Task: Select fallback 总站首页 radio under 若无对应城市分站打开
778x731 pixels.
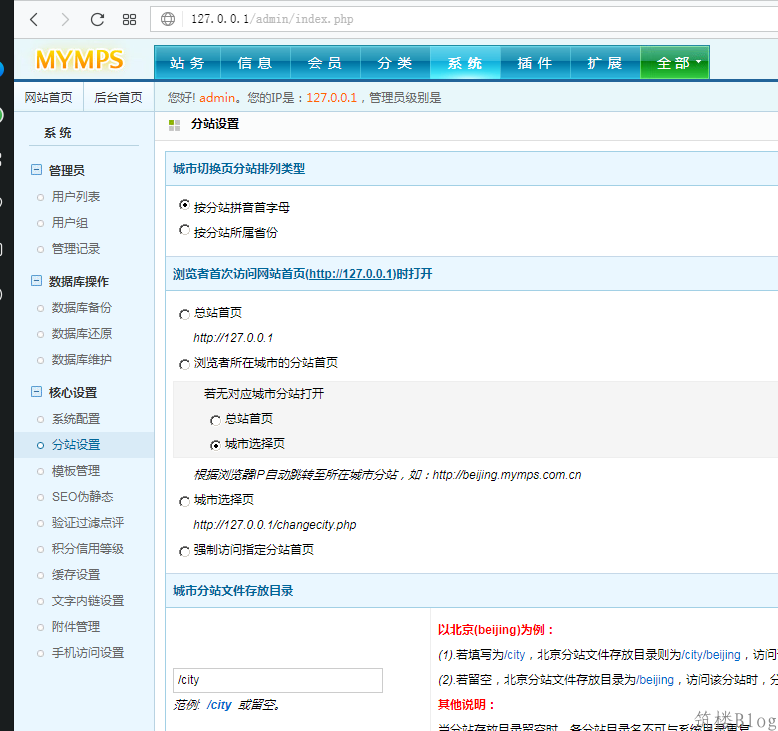Action: [x=215, y=420]
